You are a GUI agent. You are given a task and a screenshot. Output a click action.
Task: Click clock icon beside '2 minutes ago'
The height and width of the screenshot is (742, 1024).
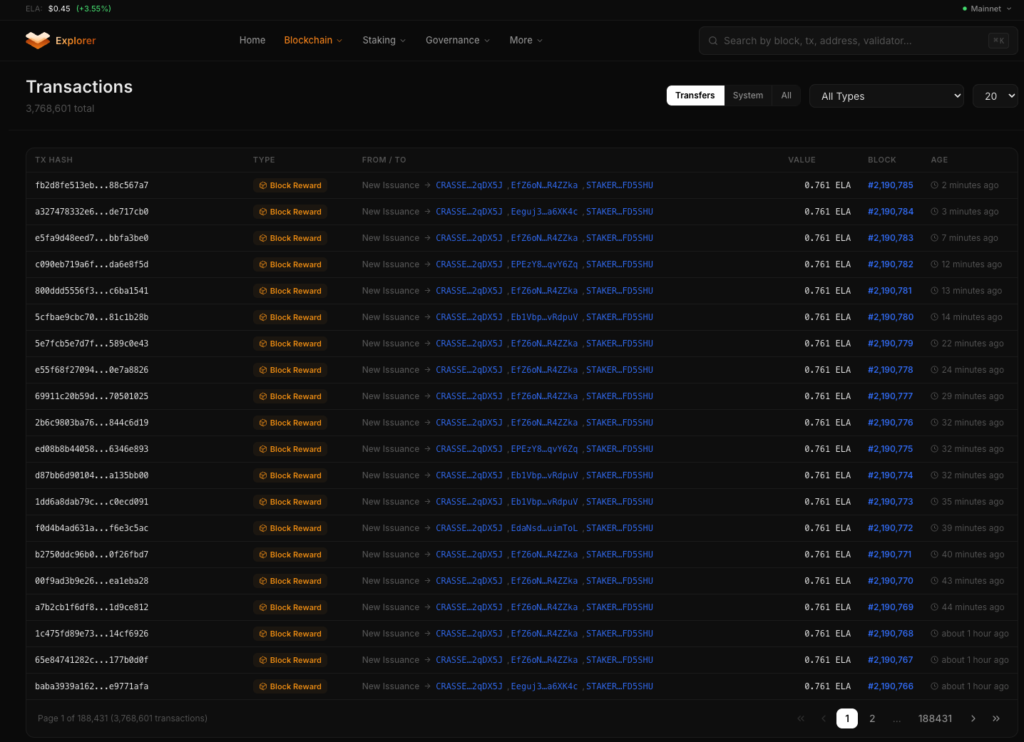point(934,186)
